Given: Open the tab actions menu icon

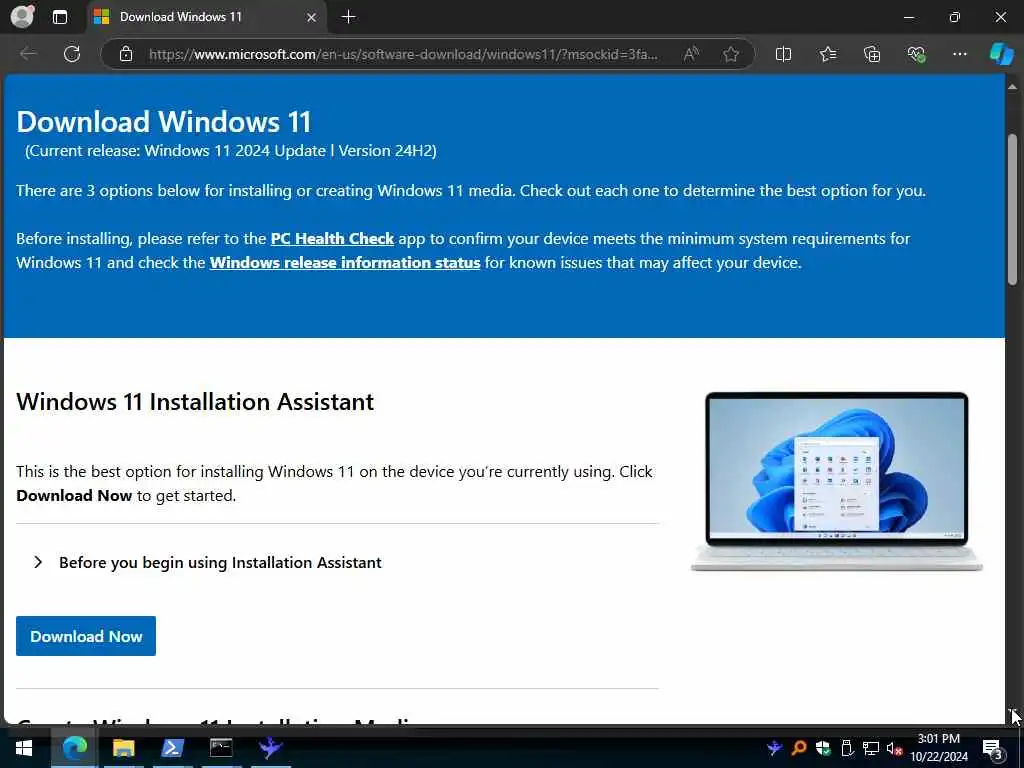Looking at the screenshot, I should (59, 17).
